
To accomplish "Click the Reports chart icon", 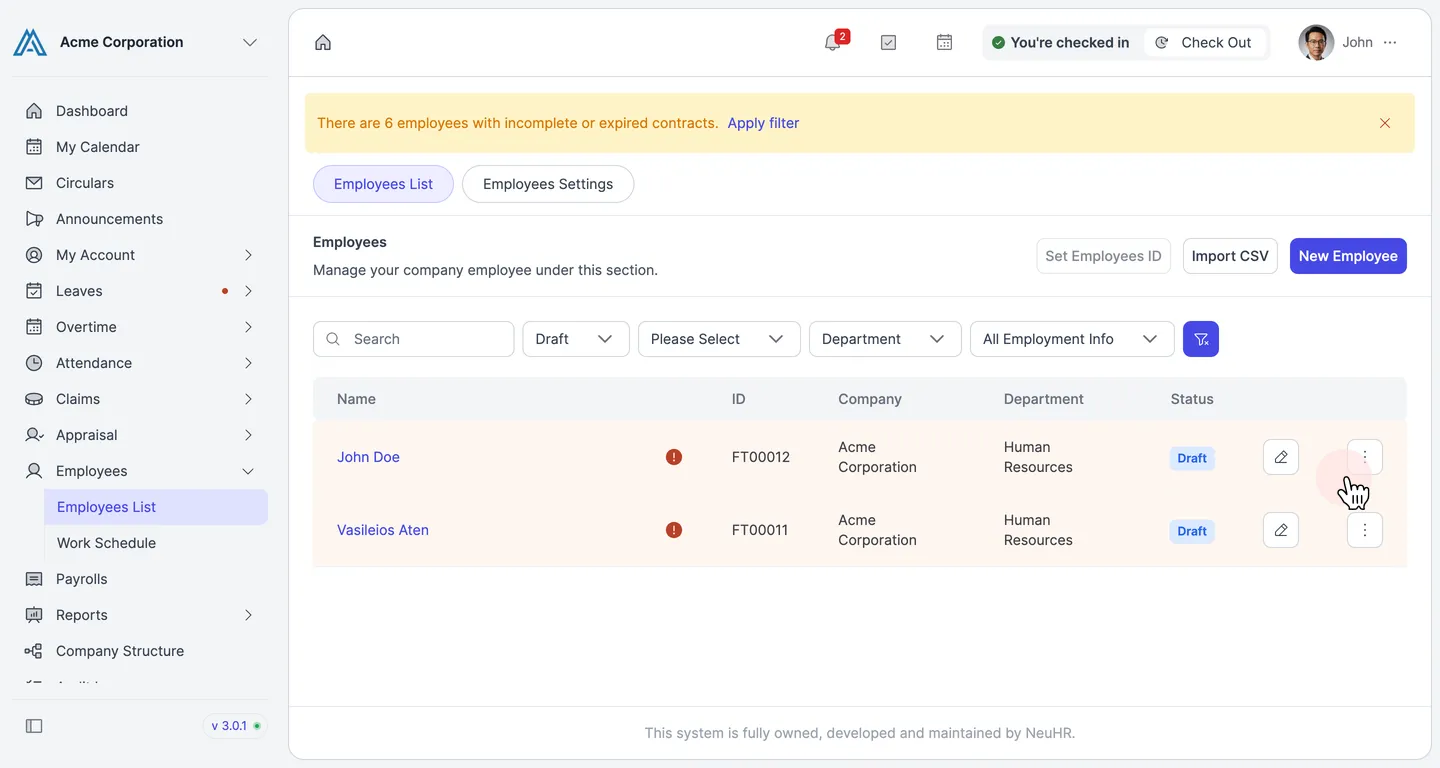I will point(34,615).
